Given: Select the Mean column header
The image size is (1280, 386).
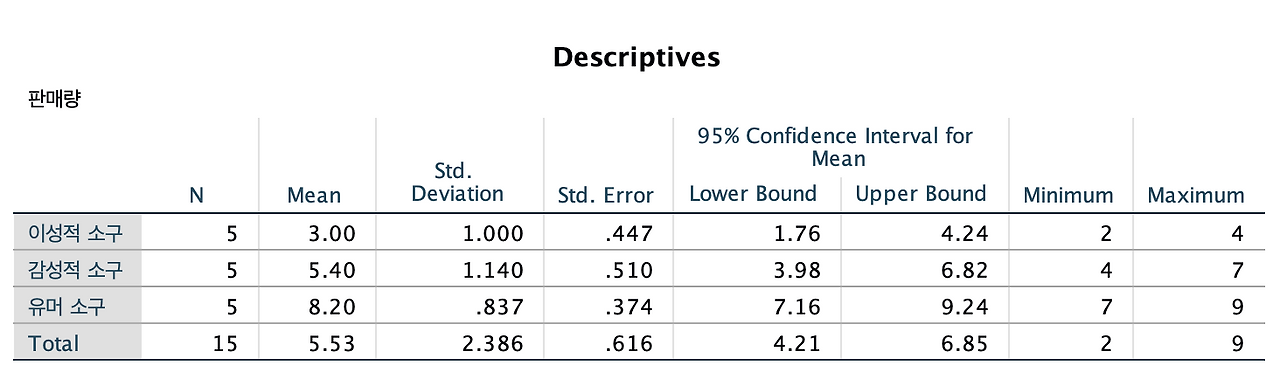Looking at the screenshot, I should point(314,196).
